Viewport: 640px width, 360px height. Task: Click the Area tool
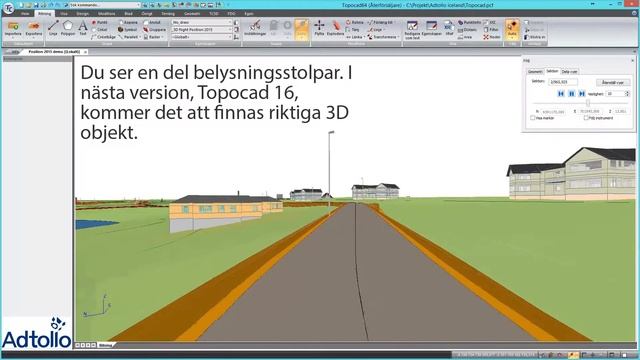465,37
